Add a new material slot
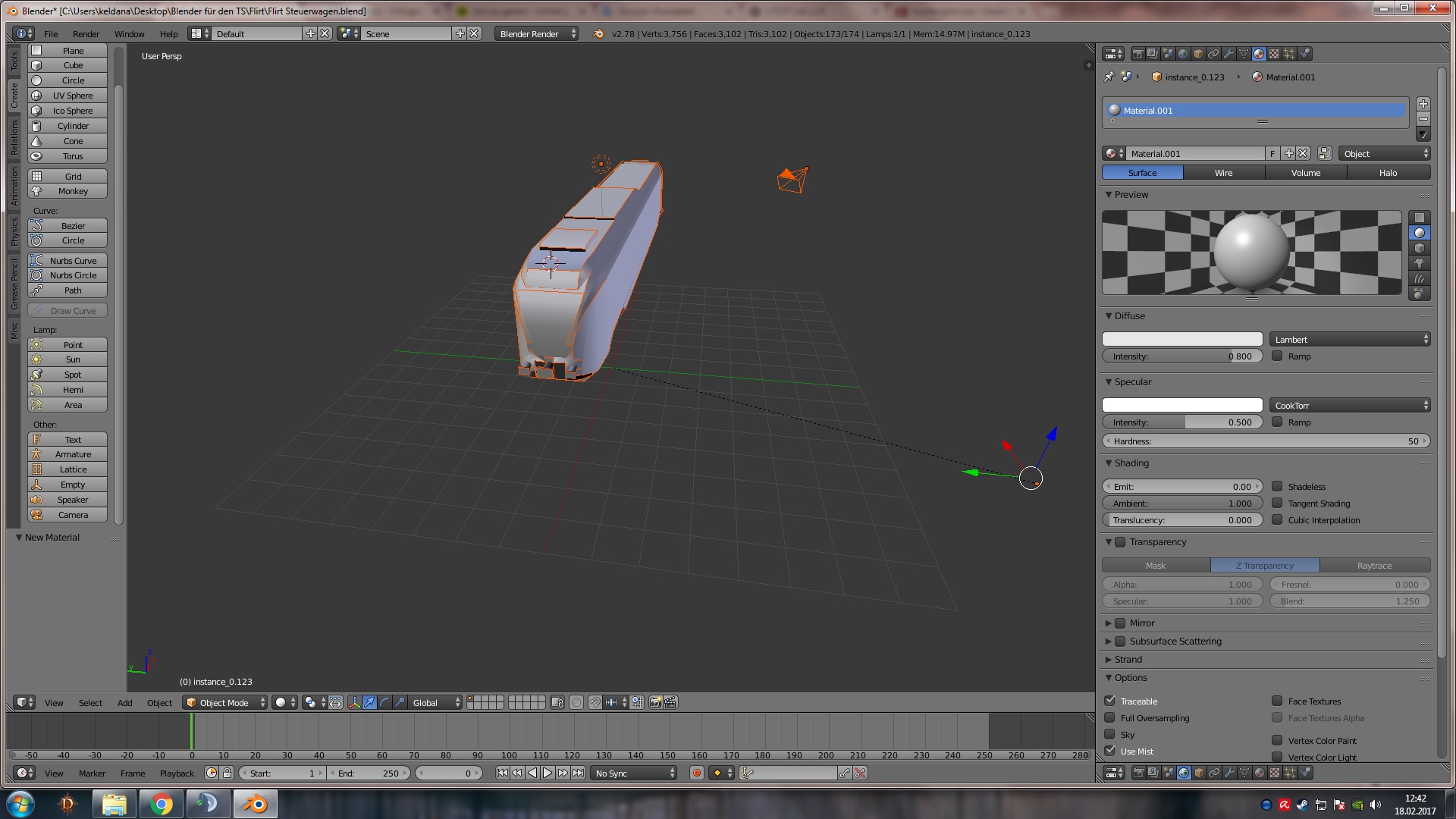This screenshot has height=819, width=1456. click(1423, 104)
